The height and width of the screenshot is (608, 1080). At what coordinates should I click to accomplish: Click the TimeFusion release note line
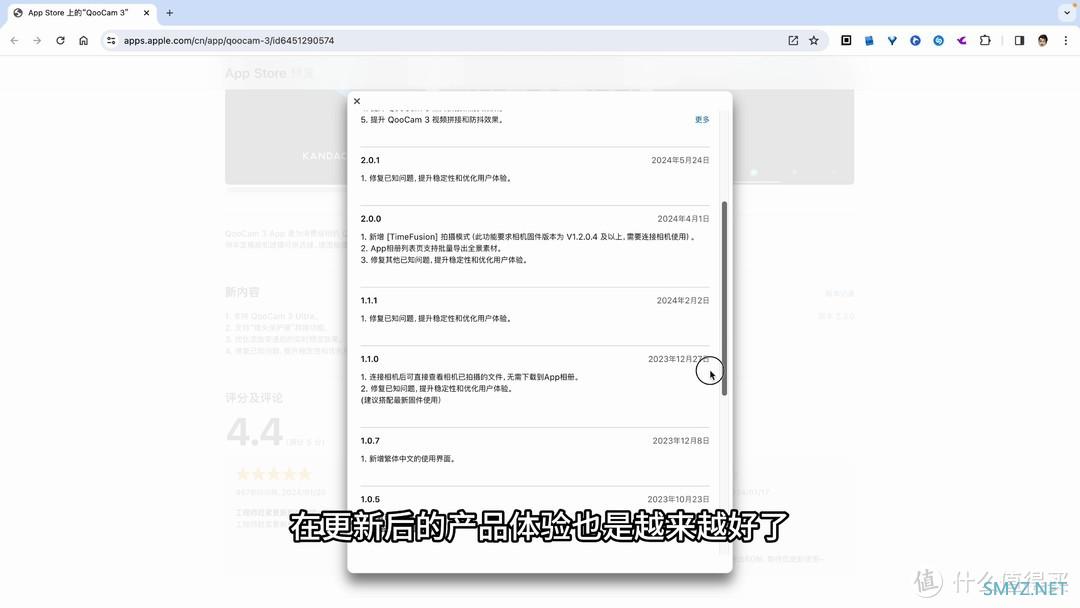click(528, 237)
